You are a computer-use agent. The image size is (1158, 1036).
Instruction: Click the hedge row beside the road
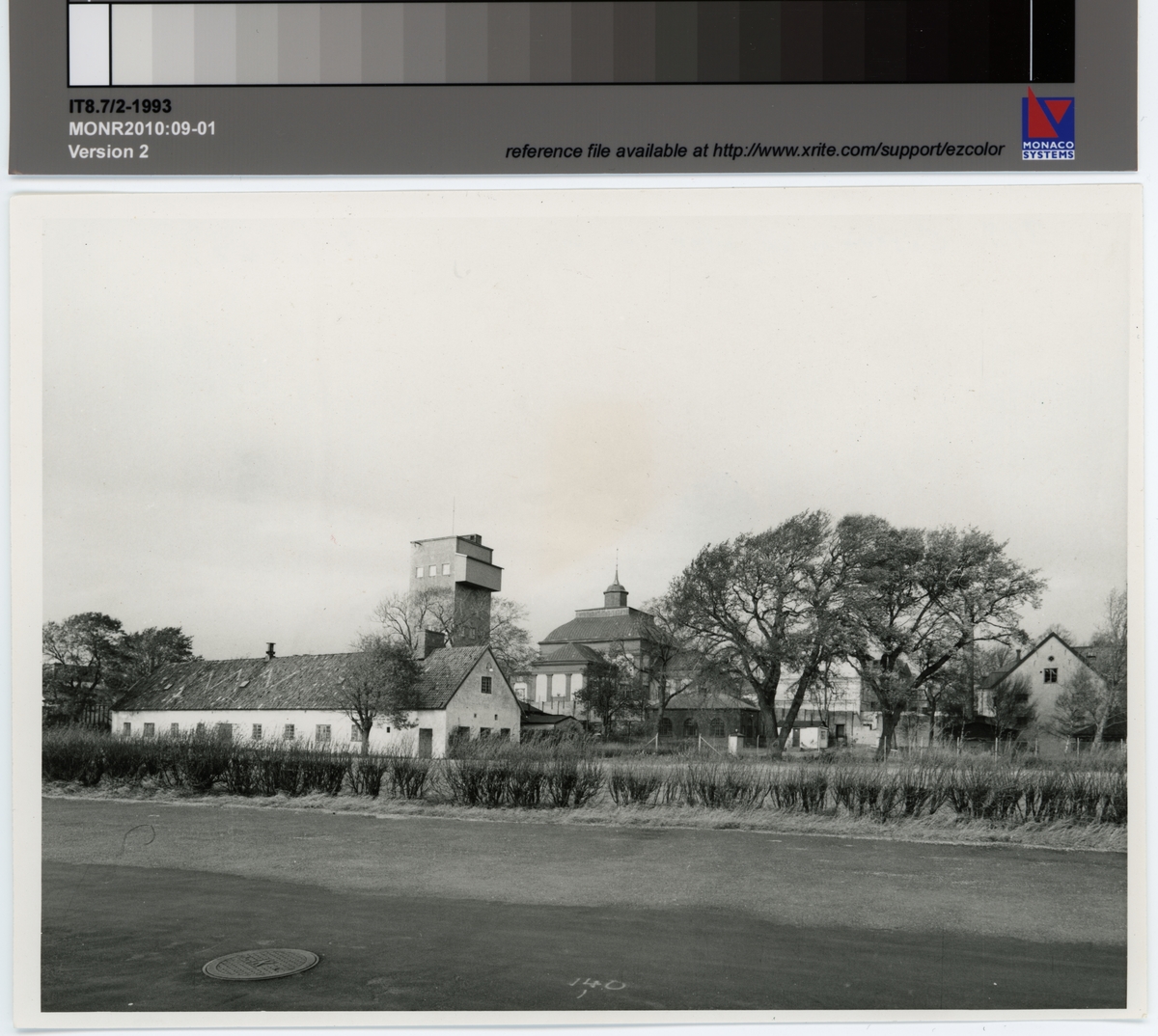click(579, 779)
